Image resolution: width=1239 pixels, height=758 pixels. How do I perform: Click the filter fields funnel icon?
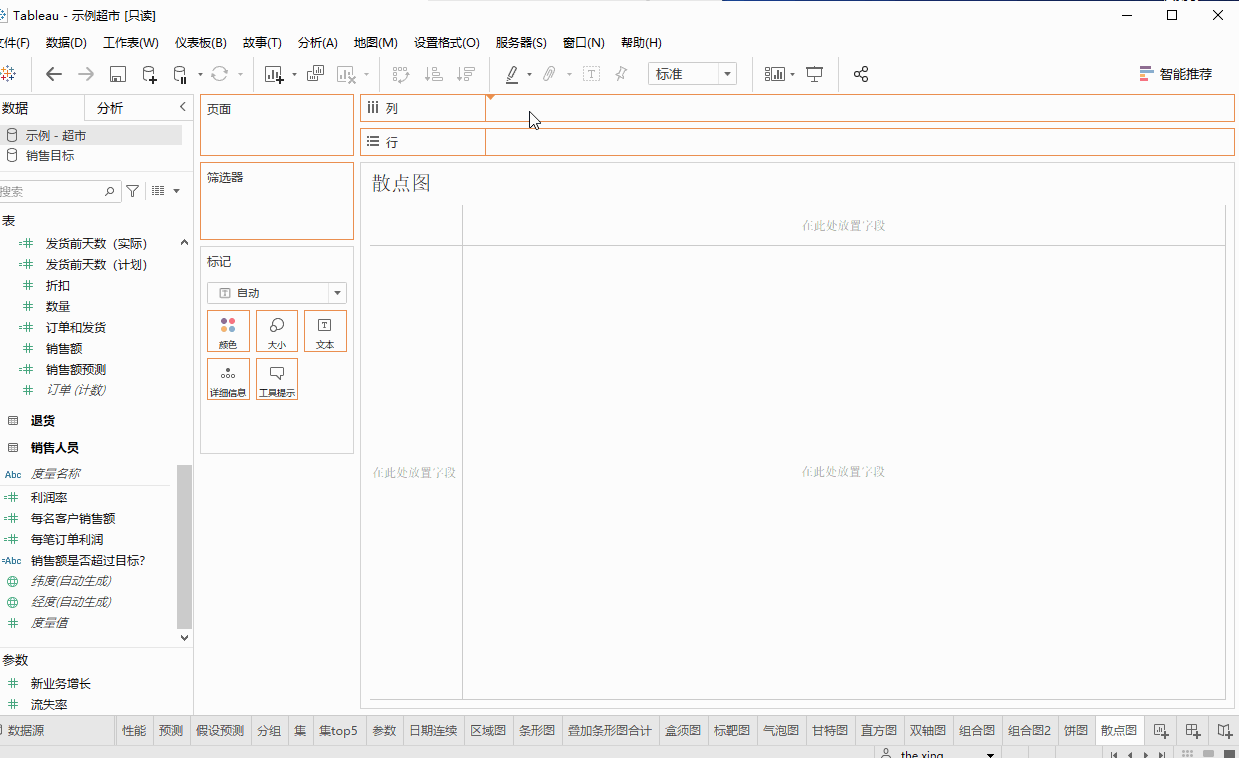point(133,190)
